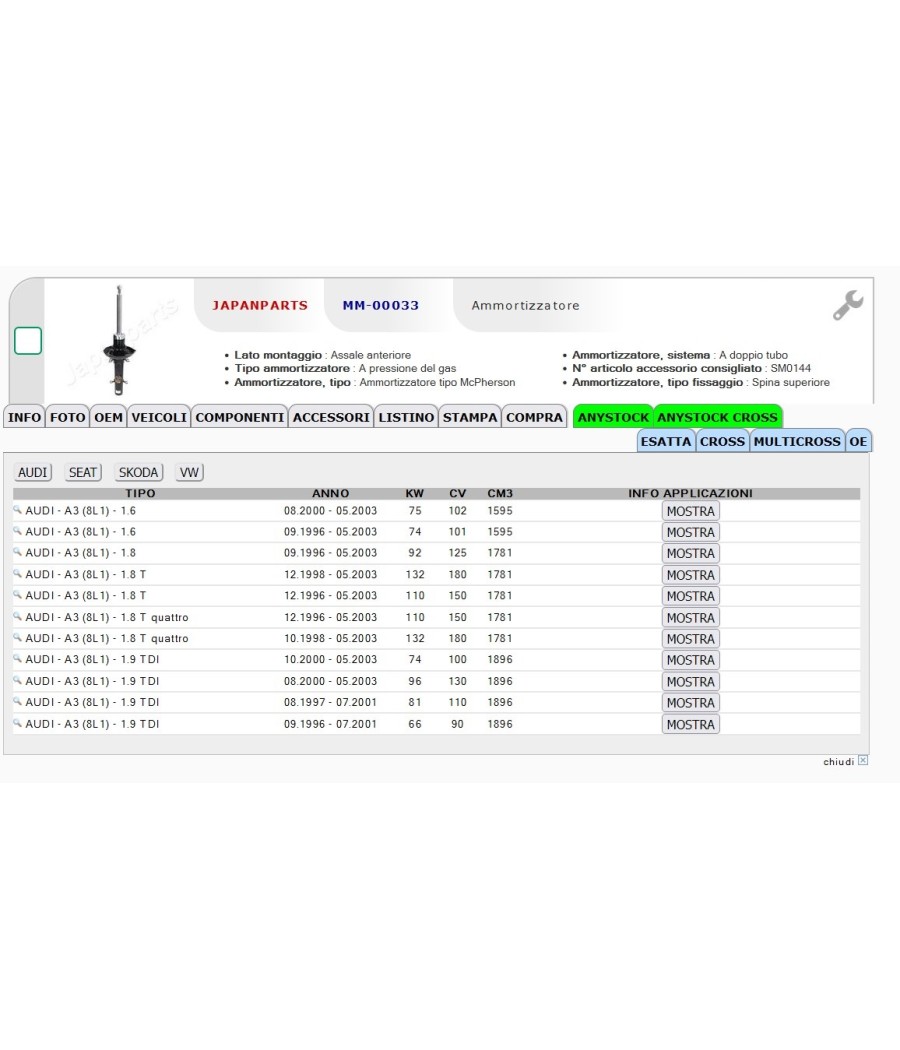Open the COMPRA tab
Image resolution: width=900 pixels, height=1050 pixels.
534,417
